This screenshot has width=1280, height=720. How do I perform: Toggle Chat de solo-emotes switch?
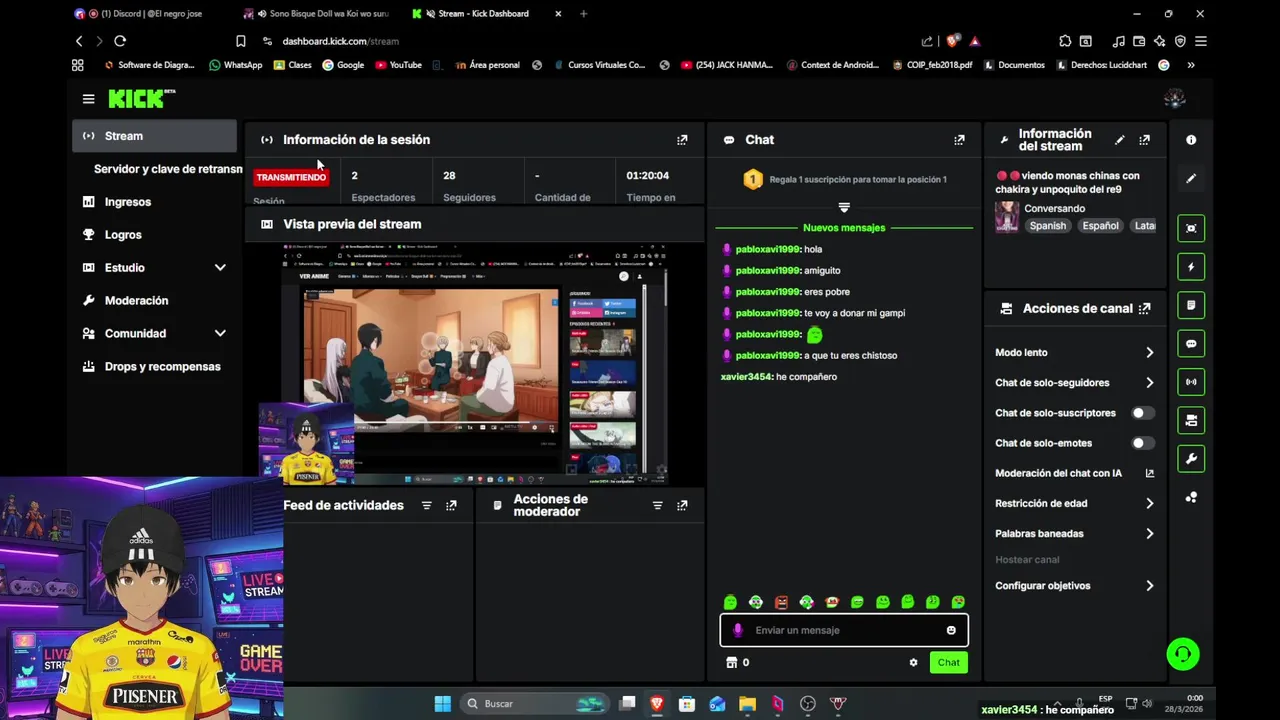1142,443
